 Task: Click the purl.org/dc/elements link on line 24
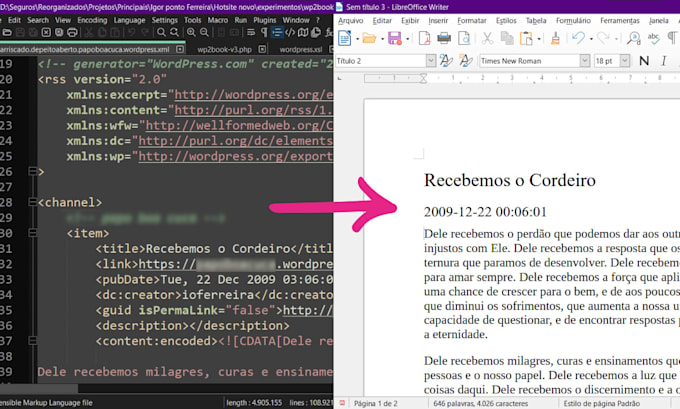[235, 141]
